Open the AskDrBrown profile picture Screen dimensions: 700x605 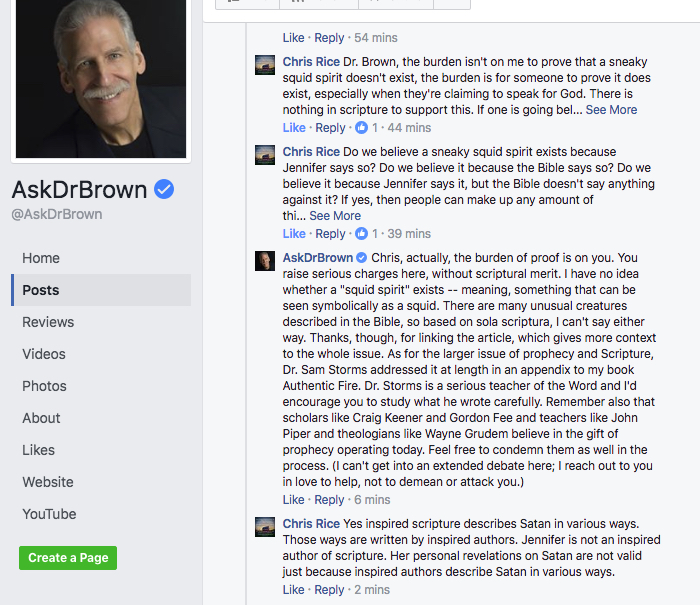(101, 79)
